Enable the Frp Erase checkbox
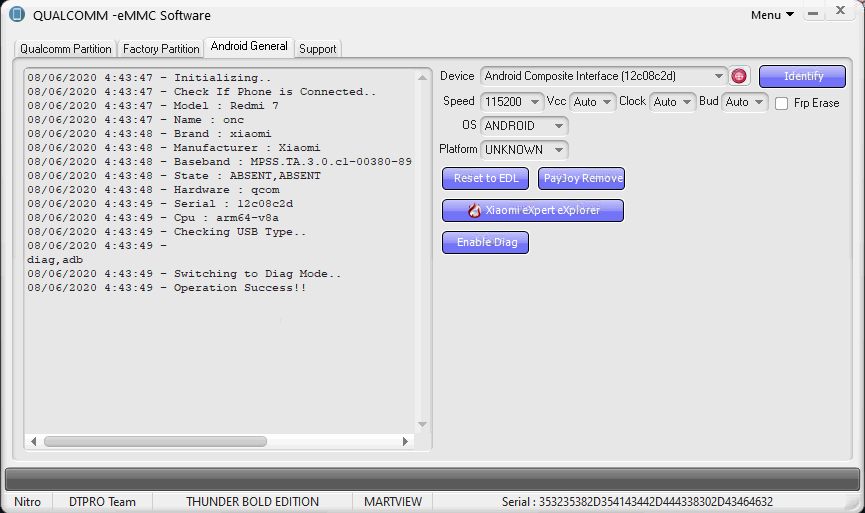 click(x=781, y=103)
